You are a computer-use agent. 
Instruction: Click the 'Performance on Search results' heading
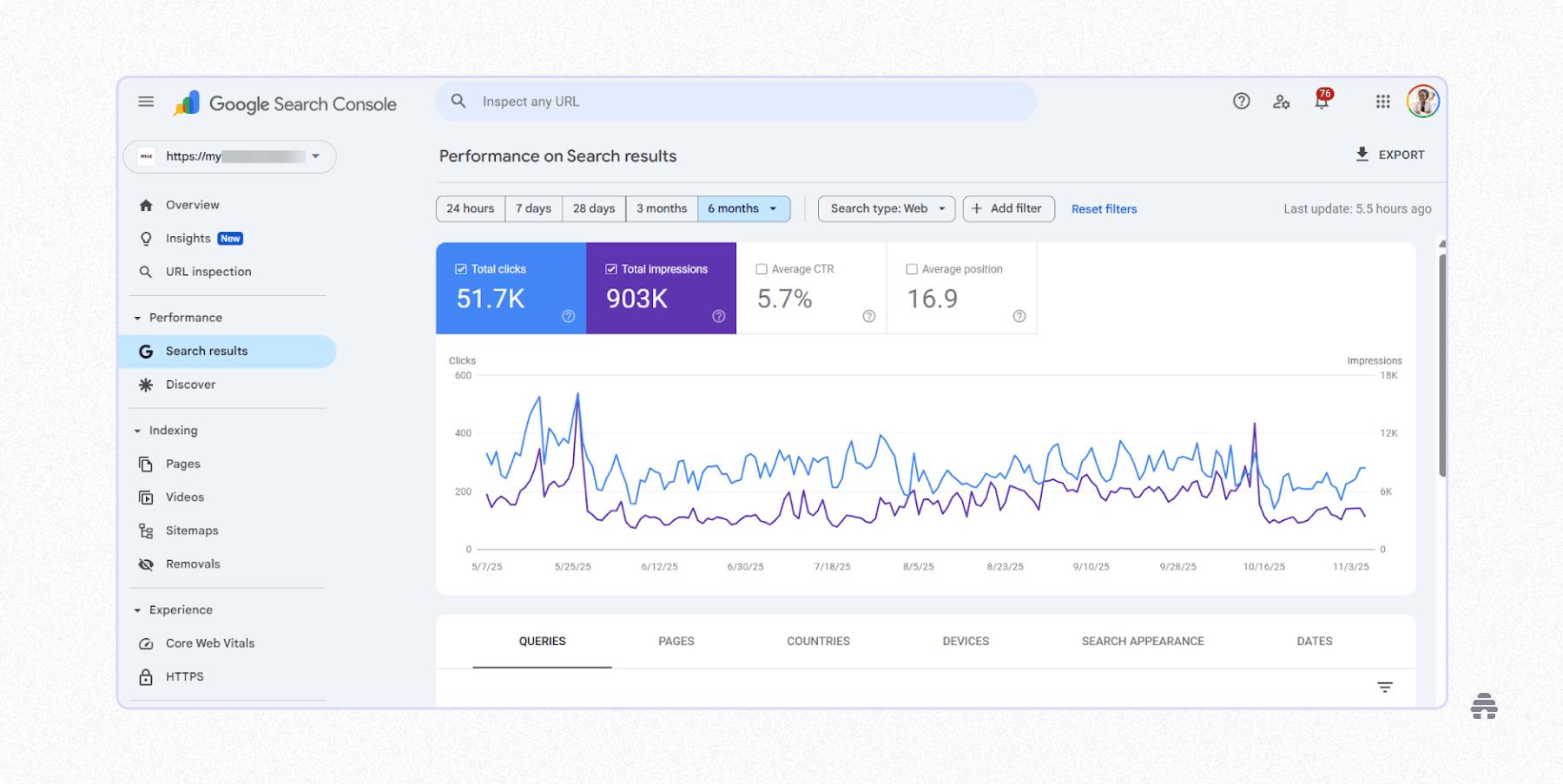(x=557, y=156)
